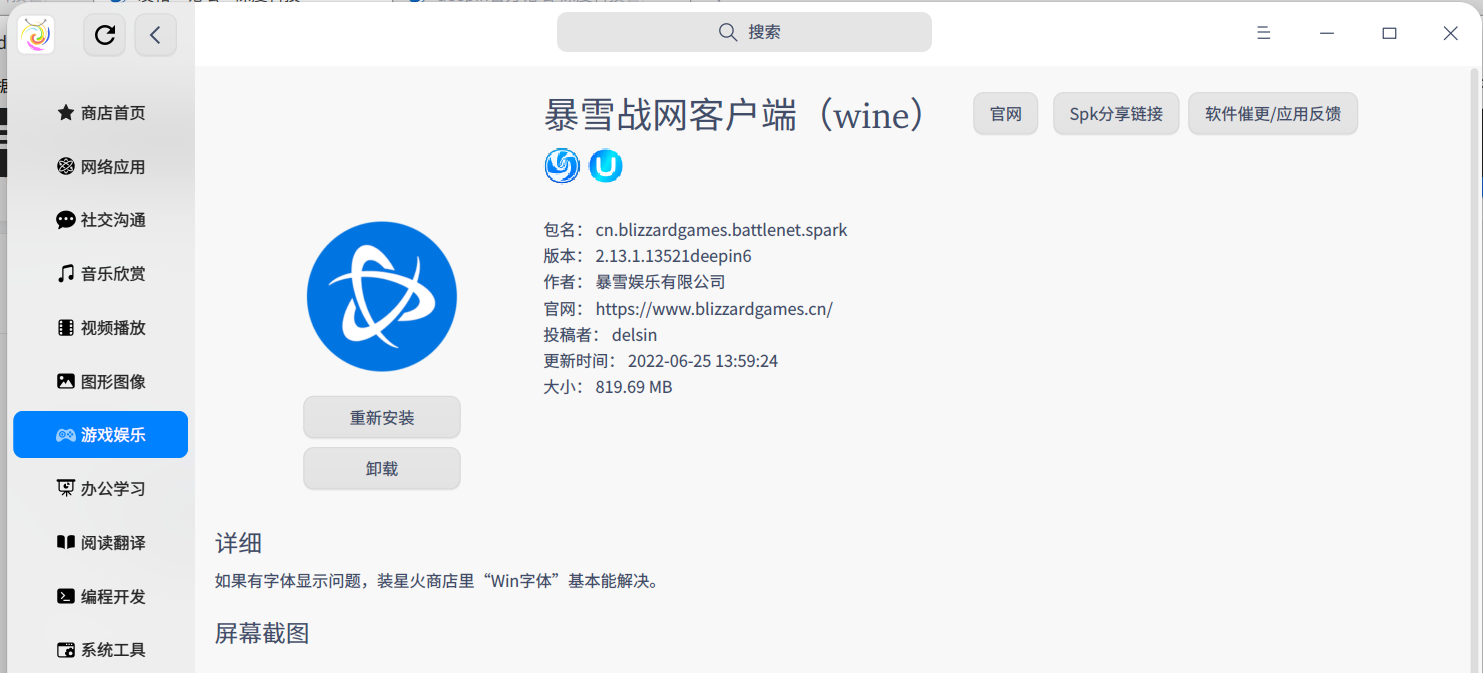Click the picture icon beside 图形图像

pos(66,381)
